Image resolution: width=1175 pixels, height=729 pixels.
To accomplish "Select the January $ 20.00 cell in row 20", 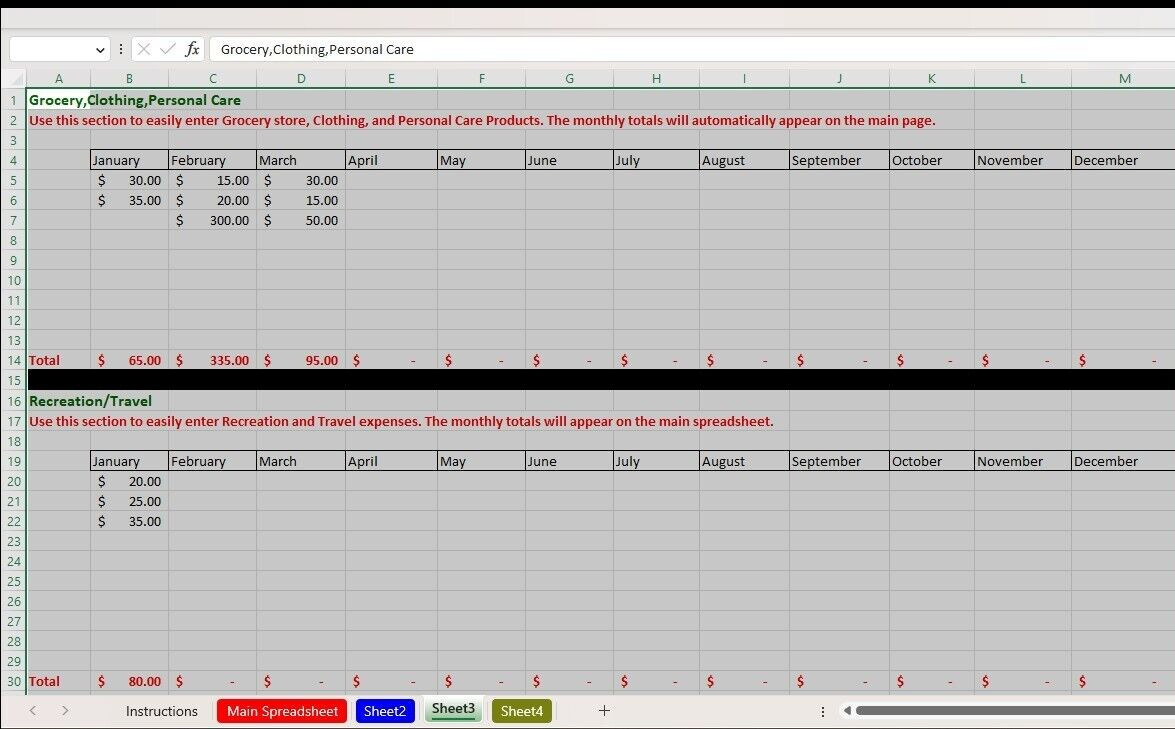I will pyautogui.click(x=129, y=482).
